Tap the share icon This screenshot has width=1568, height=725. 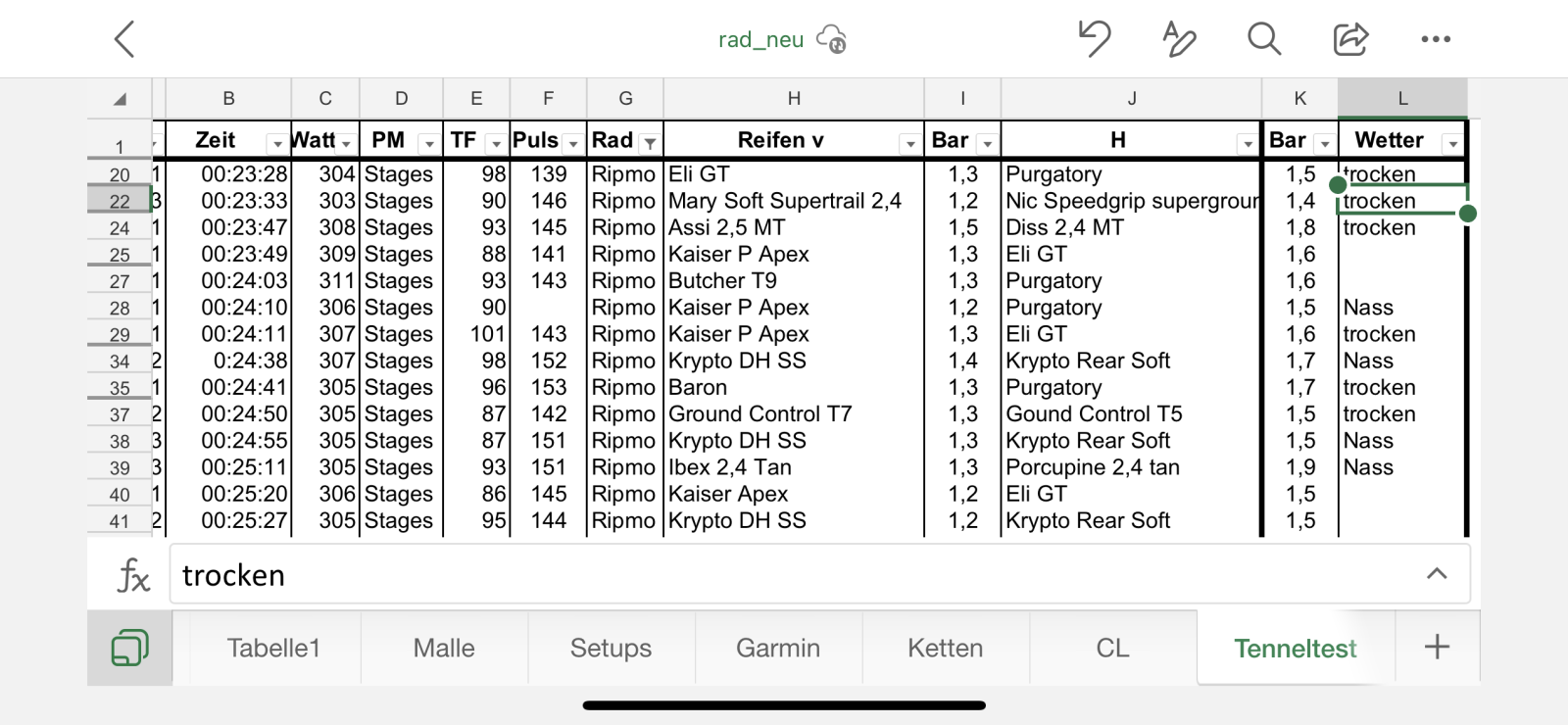(x=1349, y=39)
